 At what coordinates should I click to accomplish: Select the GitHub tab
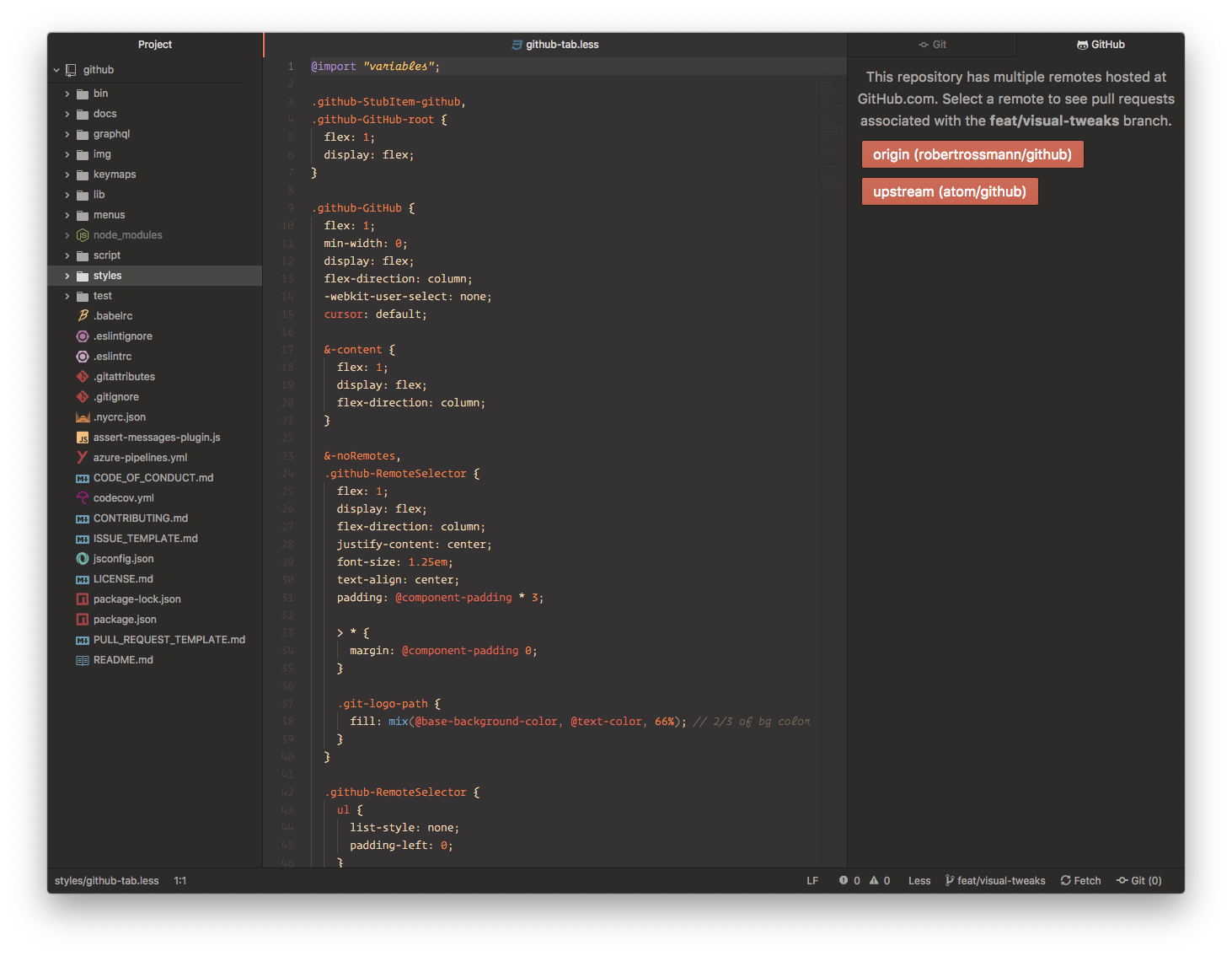coord(1101,45)
